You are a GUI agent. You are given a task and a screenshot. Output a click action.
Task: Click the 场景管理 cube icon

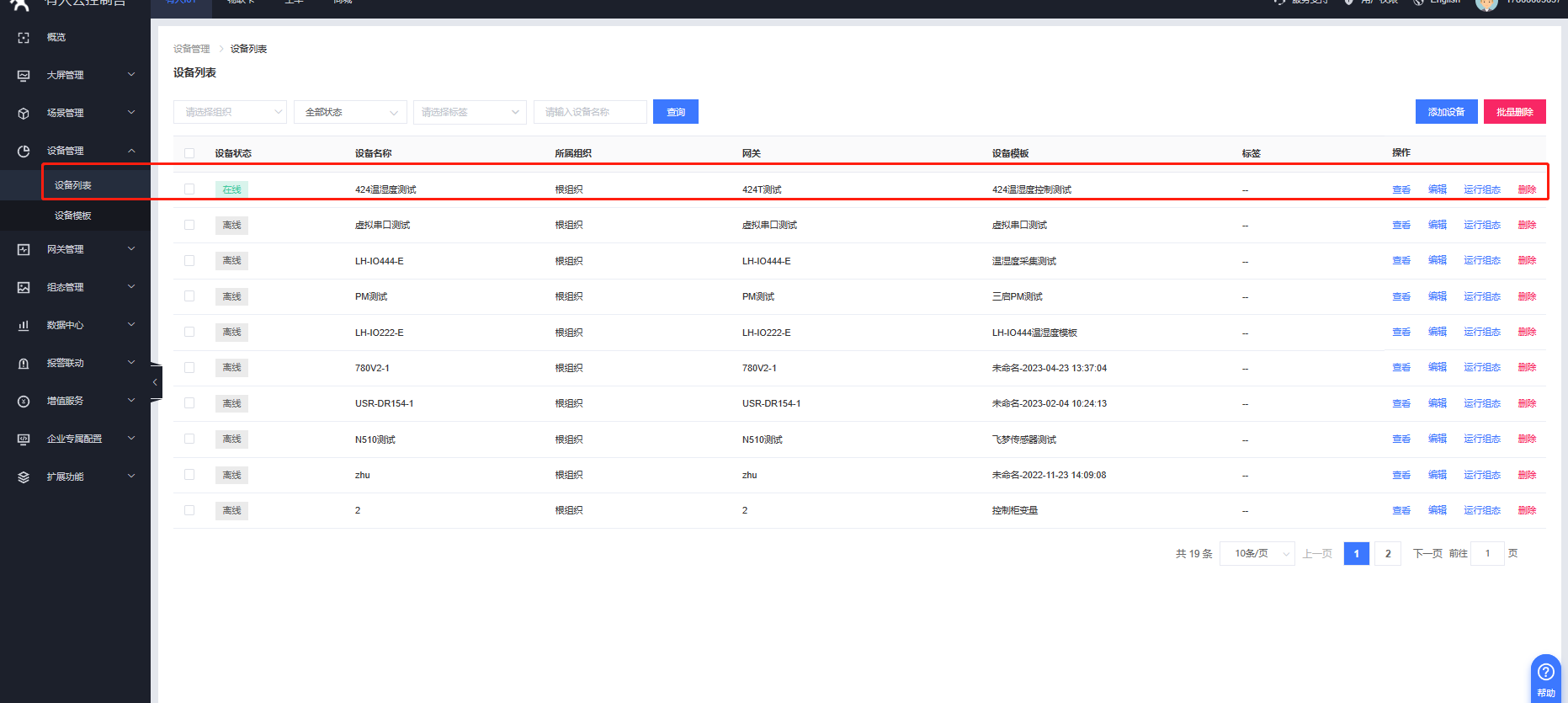[x=24, y=114]
